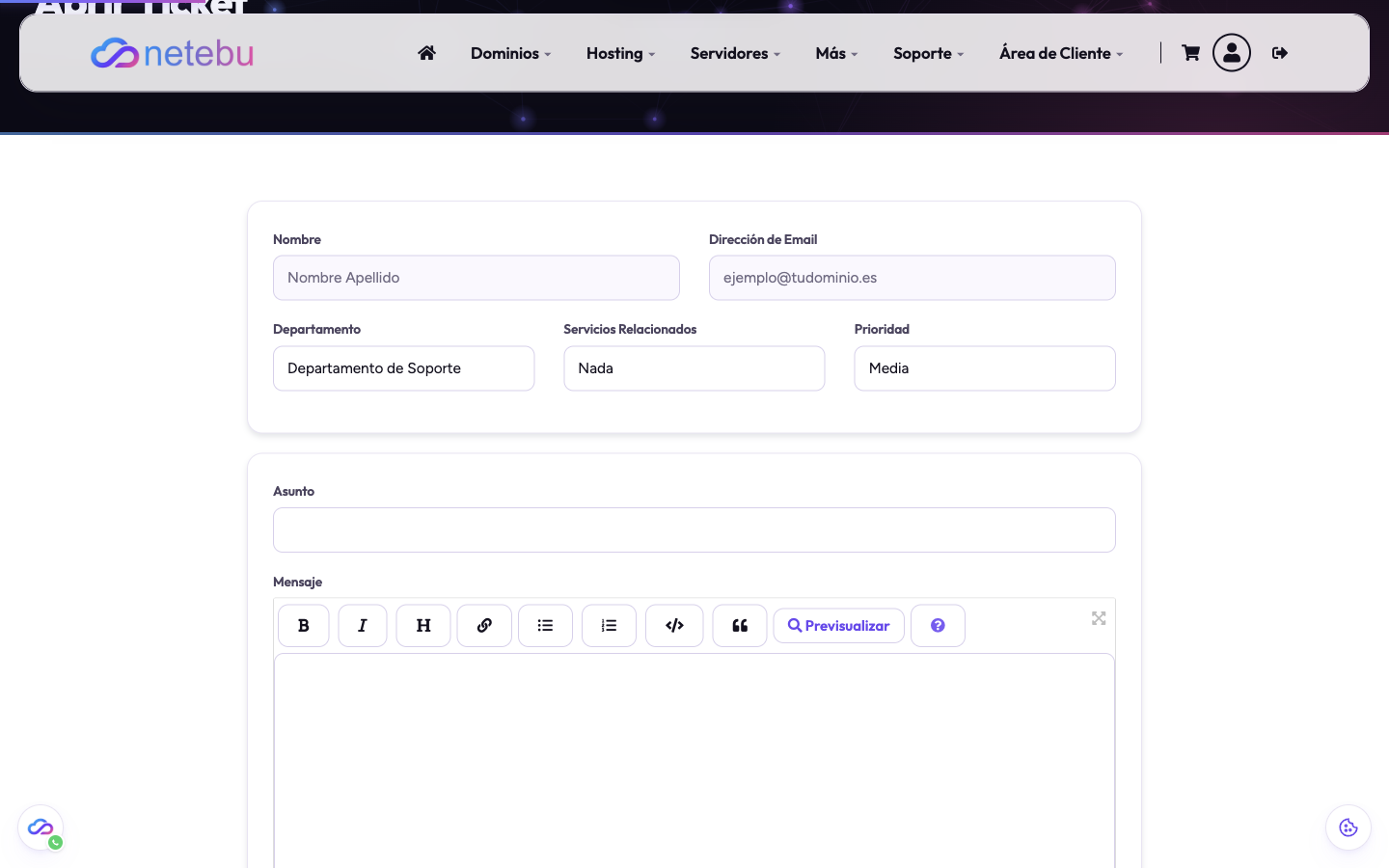The image size is (1389, 868).
Task: Expand the editor to fullscreen
Action: [1099, 618]
